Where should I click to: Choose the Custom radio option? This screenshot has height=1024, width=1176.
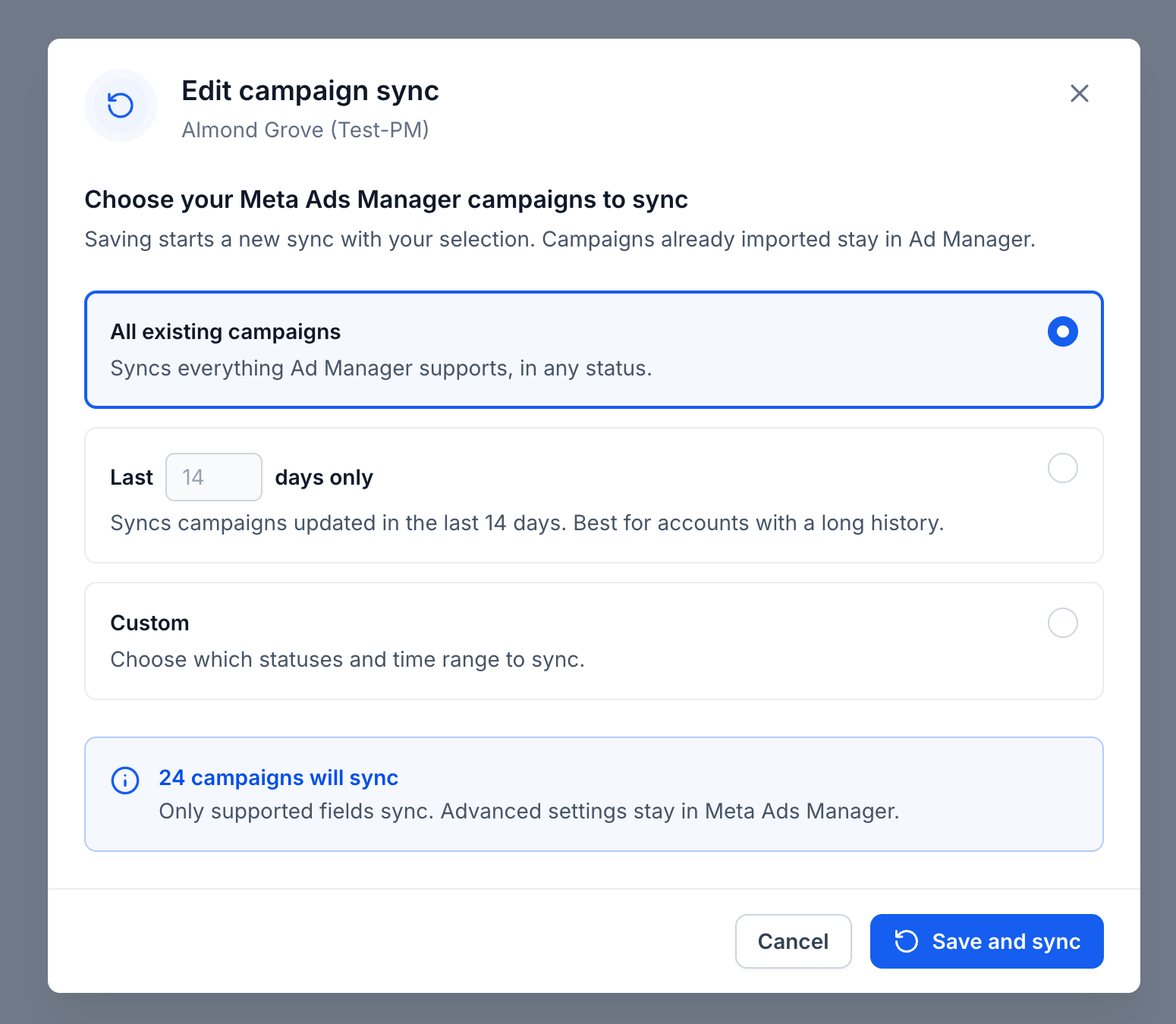[x=1062, y=623]
